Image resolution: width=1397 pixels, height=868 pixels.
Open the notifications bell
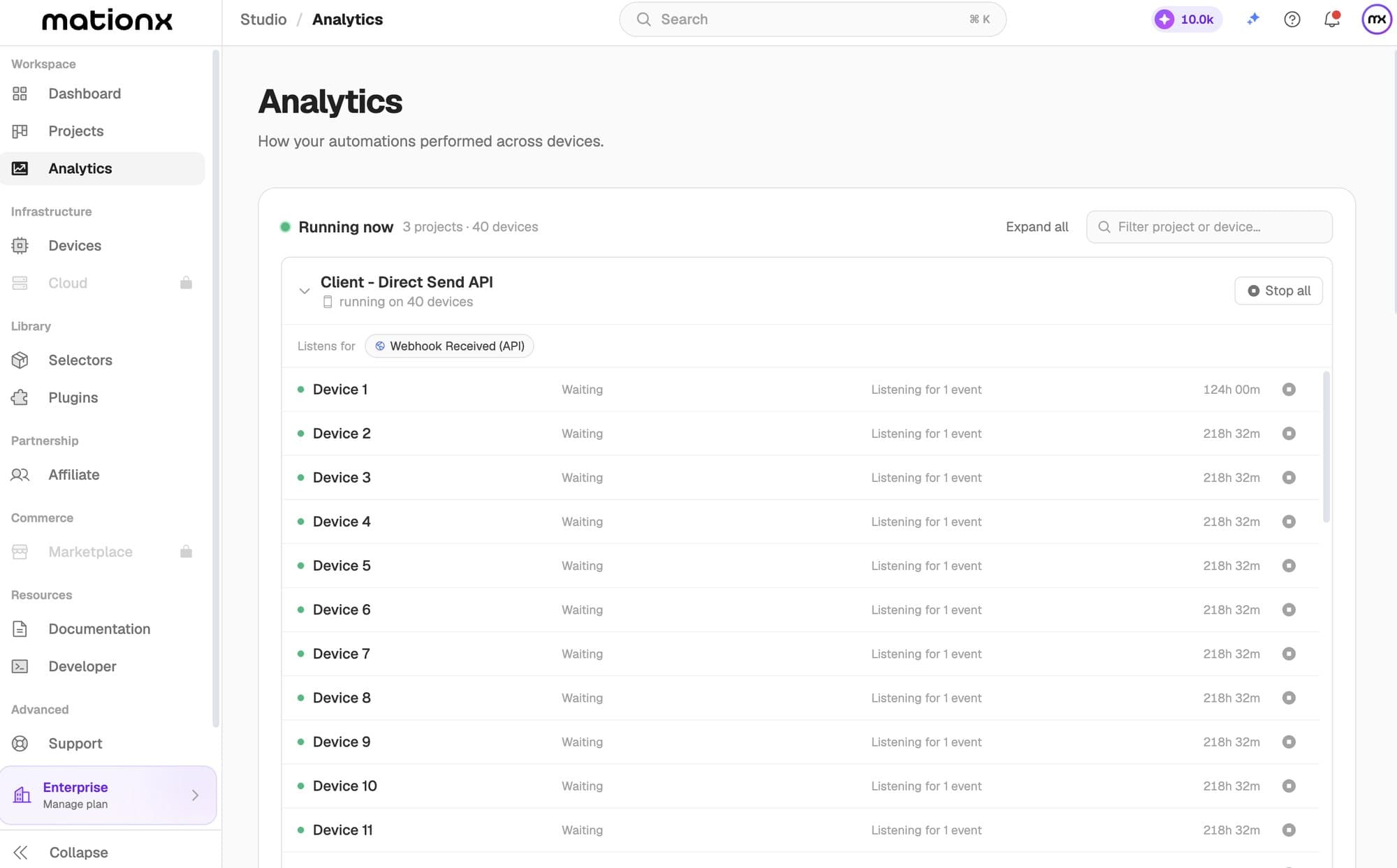[1332, 20]
